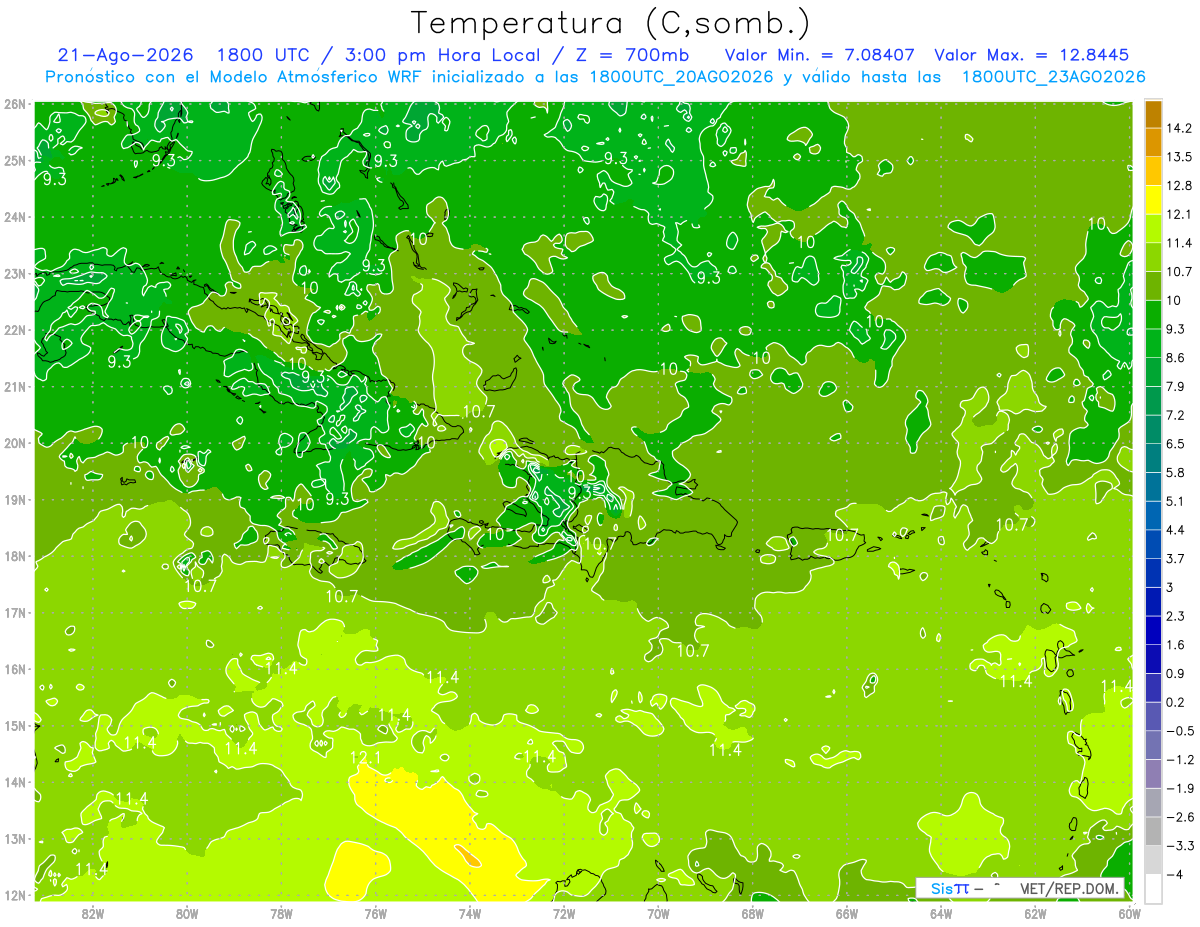The width and height of the screenshot is (1200, 927).
Task: Click the legend value '-1.9'
Action: (1180, 789)
